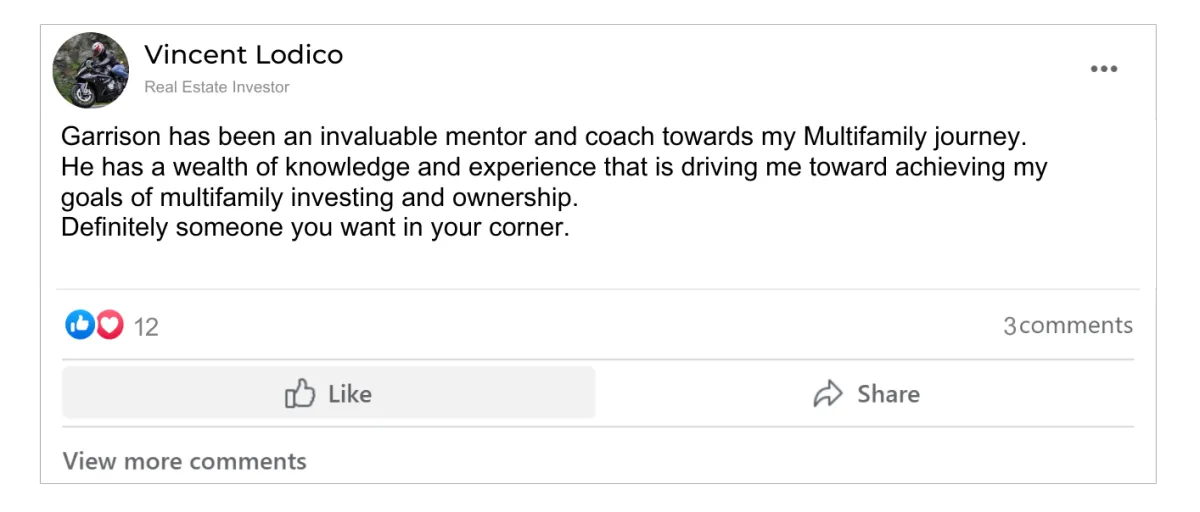This screenshot has height=512, width=1200.
Task: Open the 3 comments link
Action: (1067, 325)
